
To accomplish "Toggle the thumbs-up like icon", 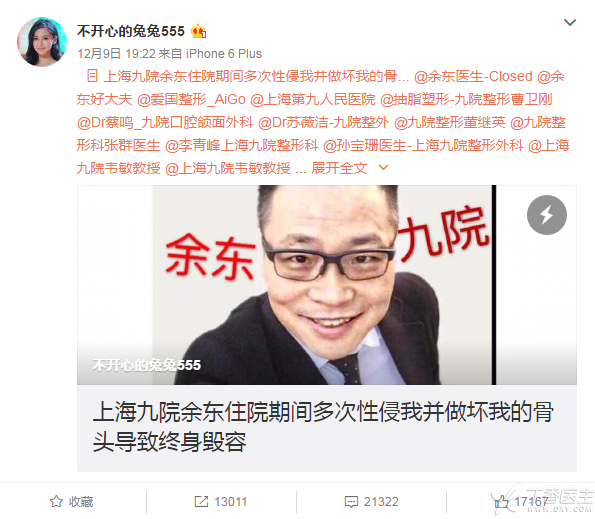I will tap(501, 501).
